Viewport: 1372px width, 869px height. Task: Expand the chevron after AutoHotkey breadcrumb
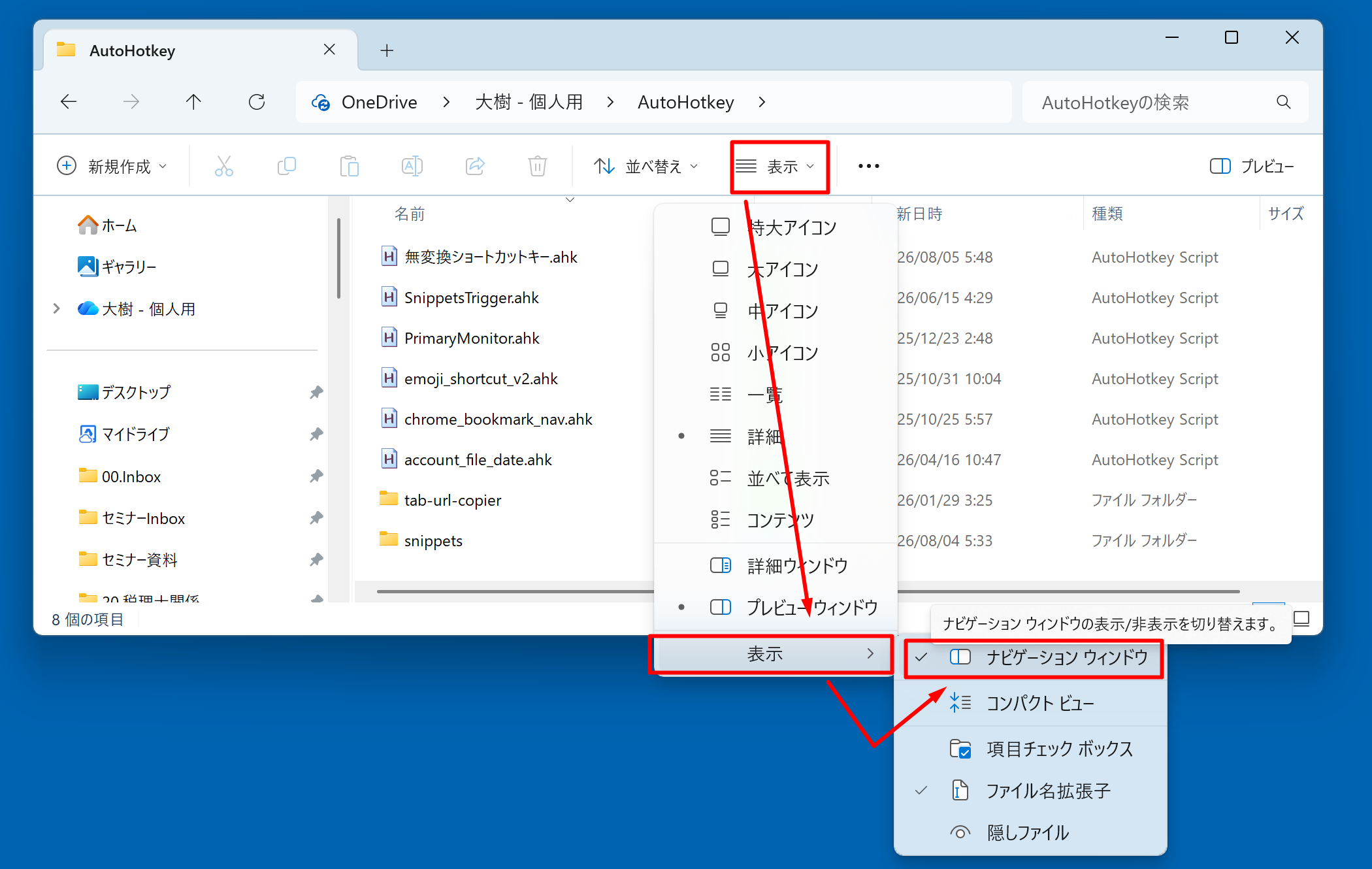pyautogui.click(x=762, y=102)
